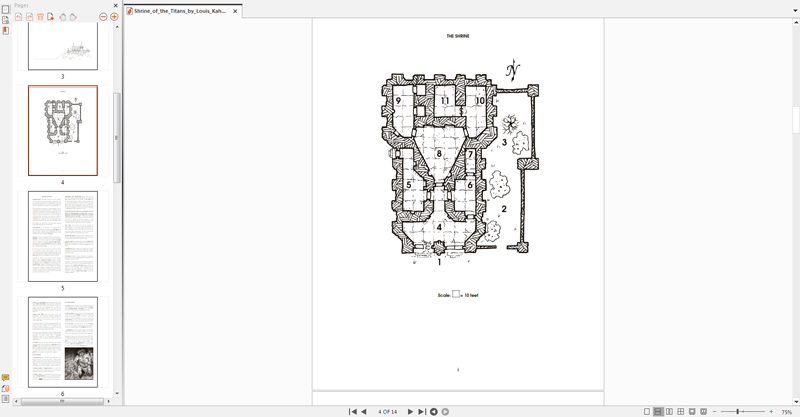This screenshot has width=800, height=417.
Task: Switch to single page view mode
Action: (x=647, y=412)
